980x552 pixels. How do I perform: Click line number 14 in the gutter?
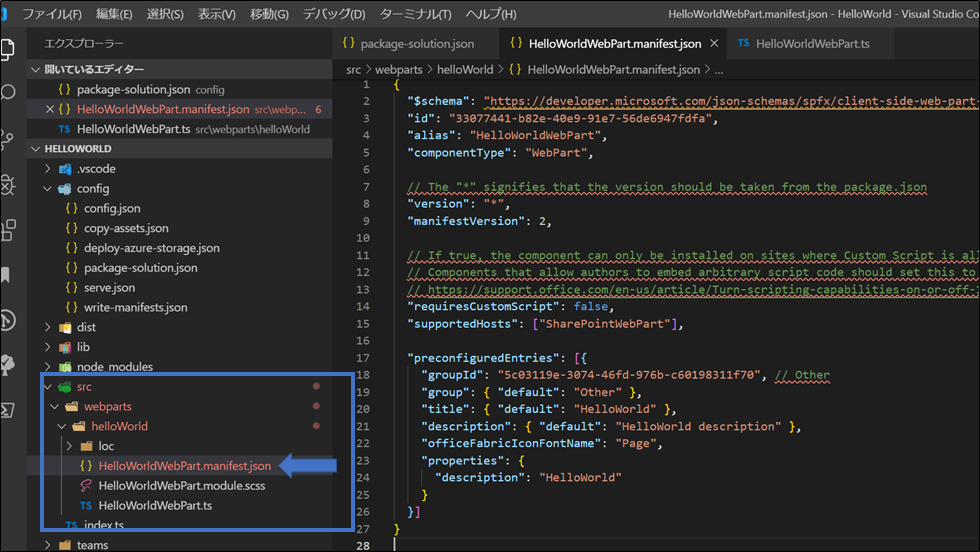[363, 306]
